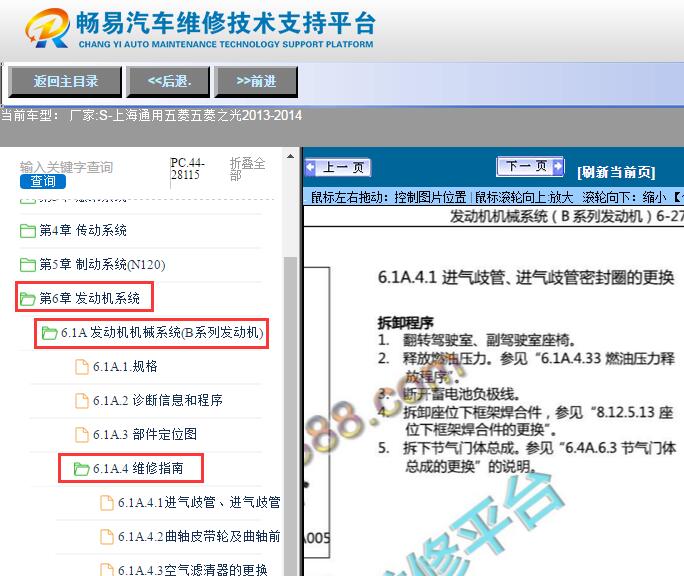Click the blue 查询 search button
This screenshot has height=576, width=684.
pyautogui.click(x=43, y=181)
